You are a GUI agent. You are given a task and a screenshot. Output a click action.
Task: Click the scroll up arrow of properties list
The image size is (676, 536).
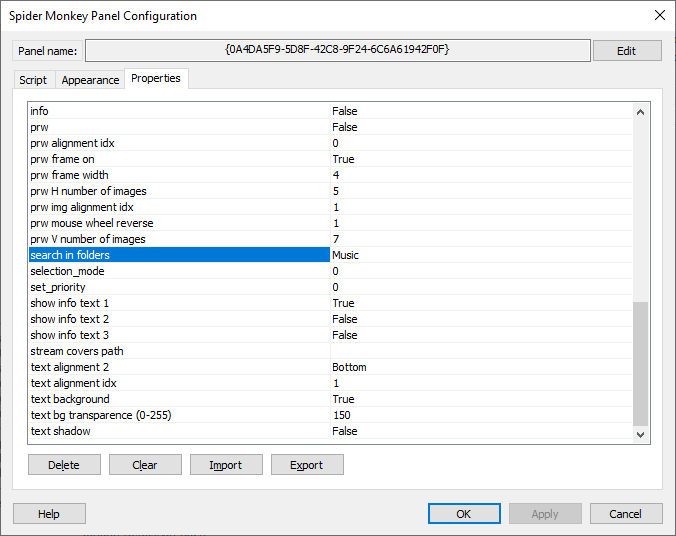(641, 111)
